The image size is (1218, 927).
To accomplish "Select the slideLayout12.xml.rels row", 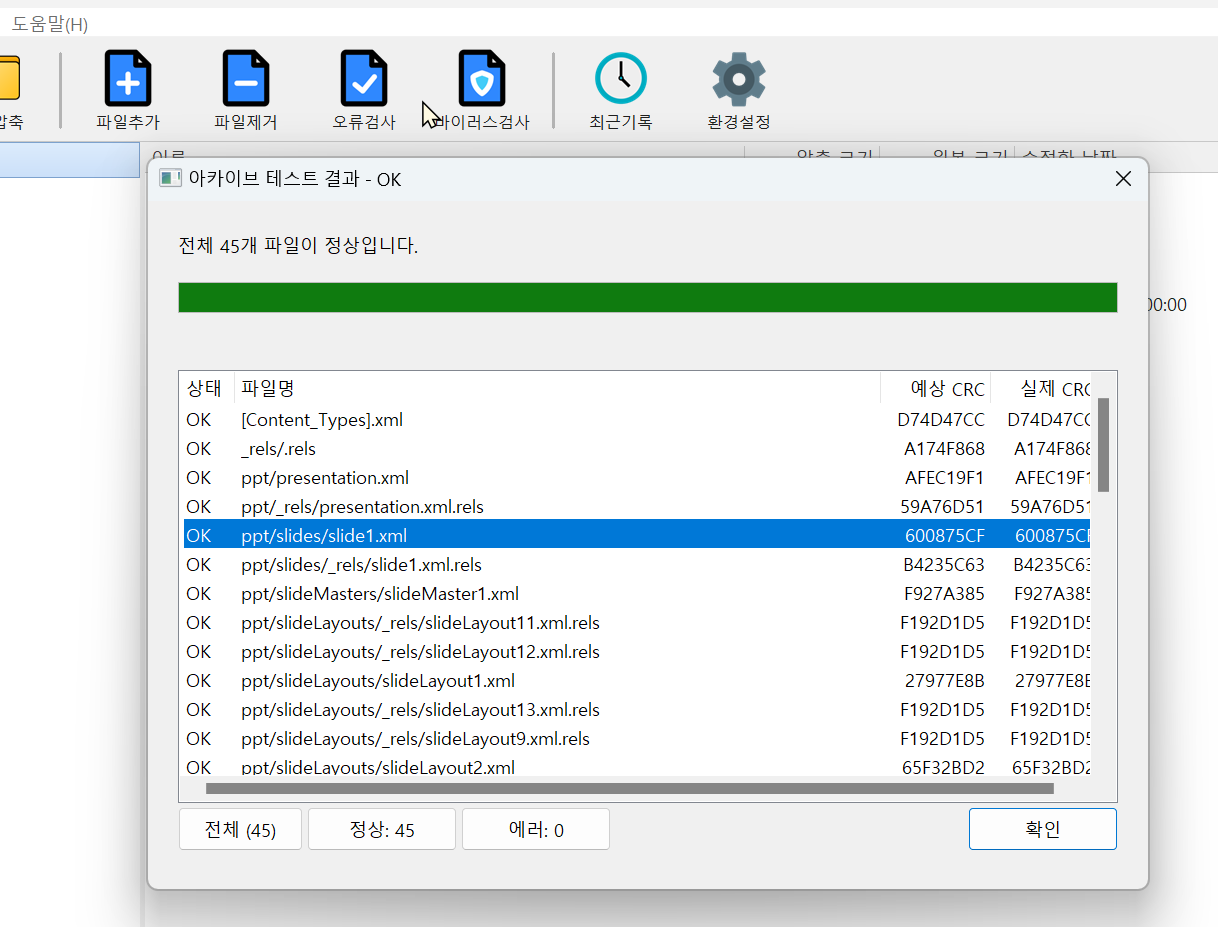I will 637,652.
